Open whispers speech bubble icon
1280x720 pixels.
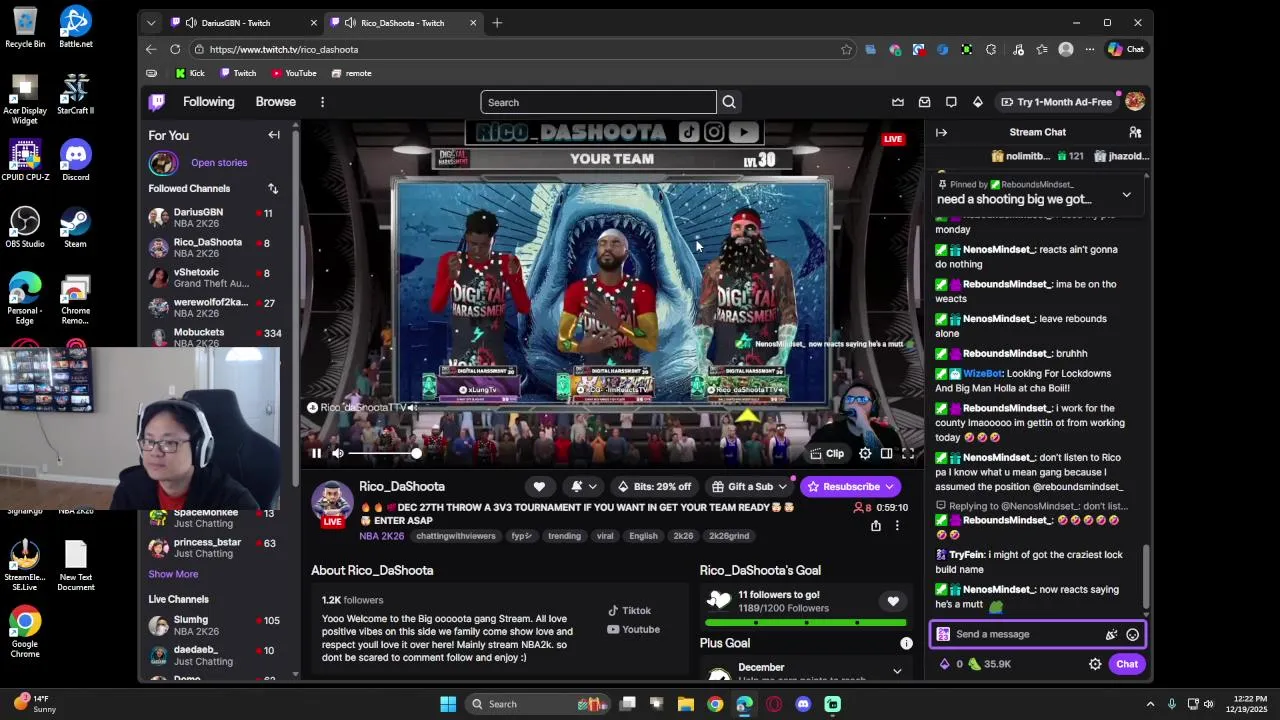tap(951, 102)
